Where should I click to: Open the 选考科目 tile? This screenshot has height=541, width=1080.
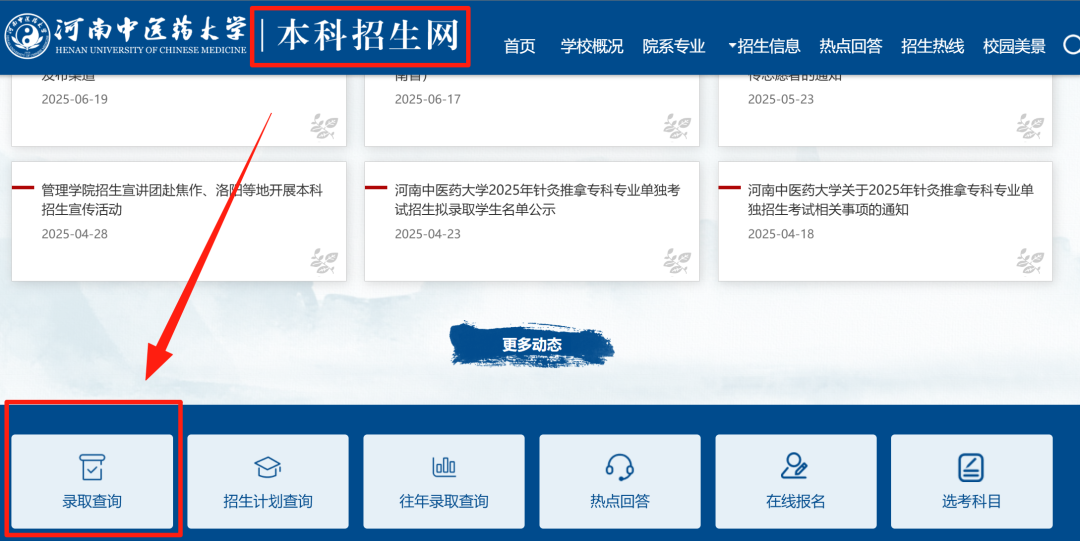coord(972,481)
